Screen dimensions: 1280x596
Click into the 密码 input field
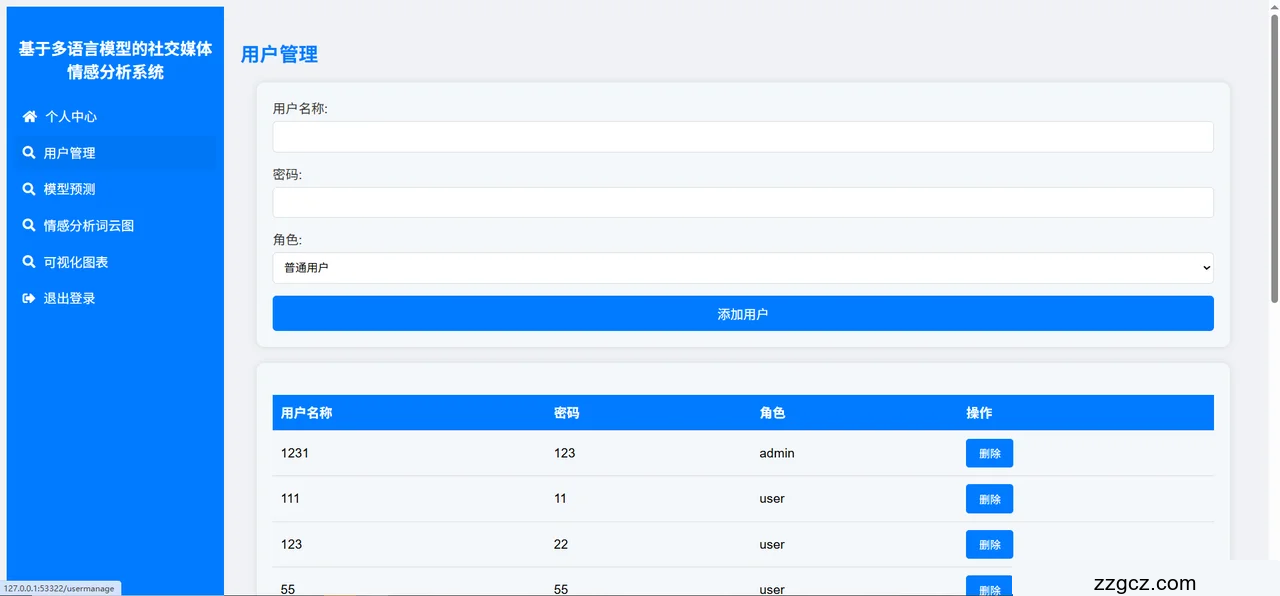click(x=742, y=202)
